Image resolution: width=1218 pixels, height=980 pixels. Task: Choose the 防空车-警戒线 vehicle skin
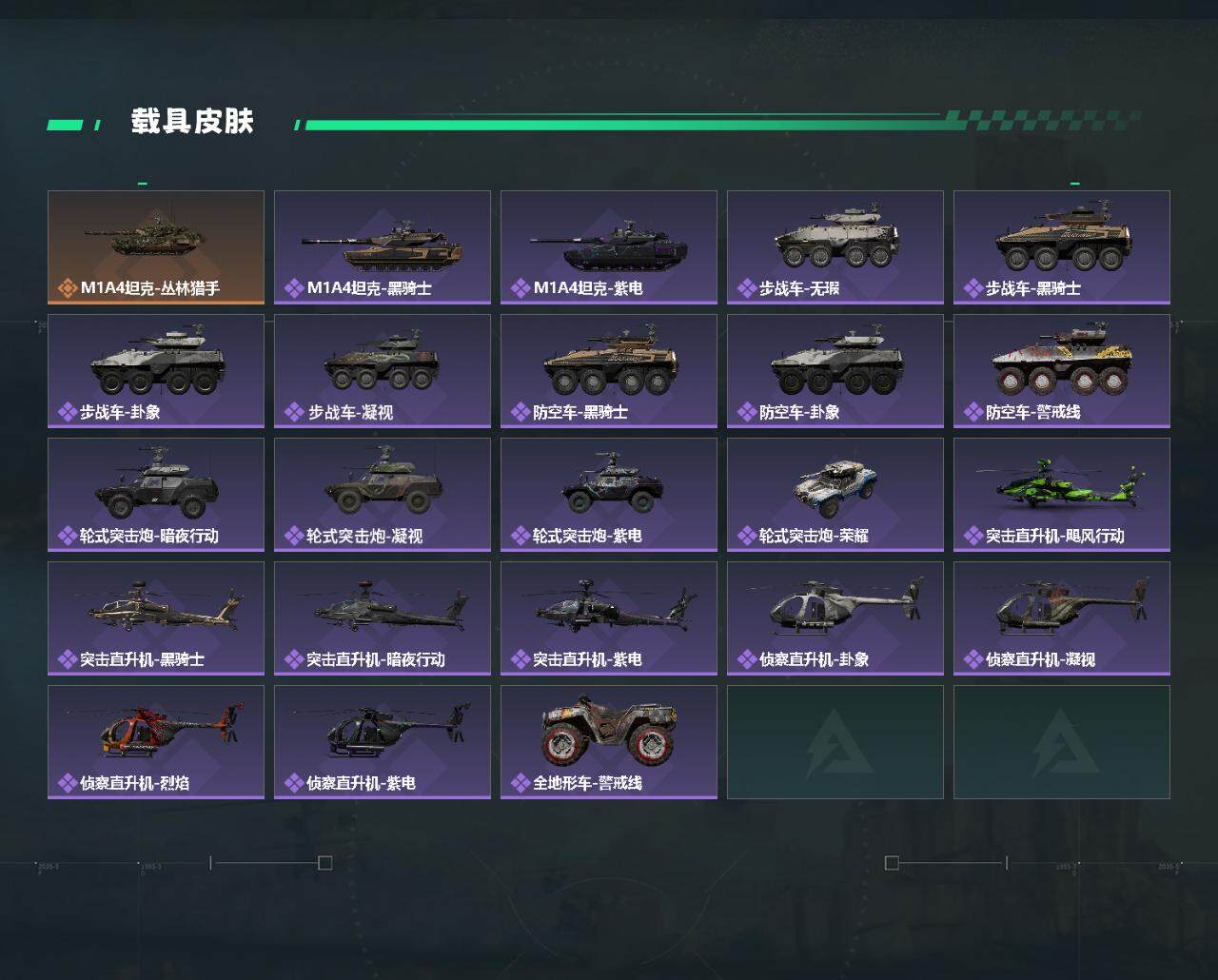click(1062, 371)
